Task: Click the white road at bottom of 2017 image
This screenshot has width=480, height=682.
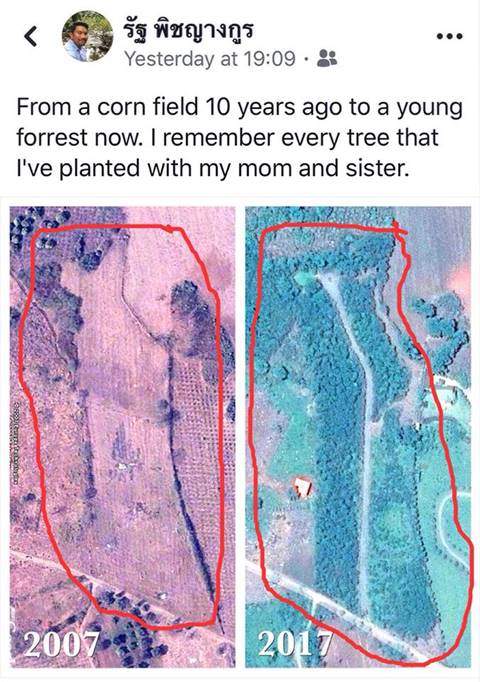Action: (x=330, y=607)
